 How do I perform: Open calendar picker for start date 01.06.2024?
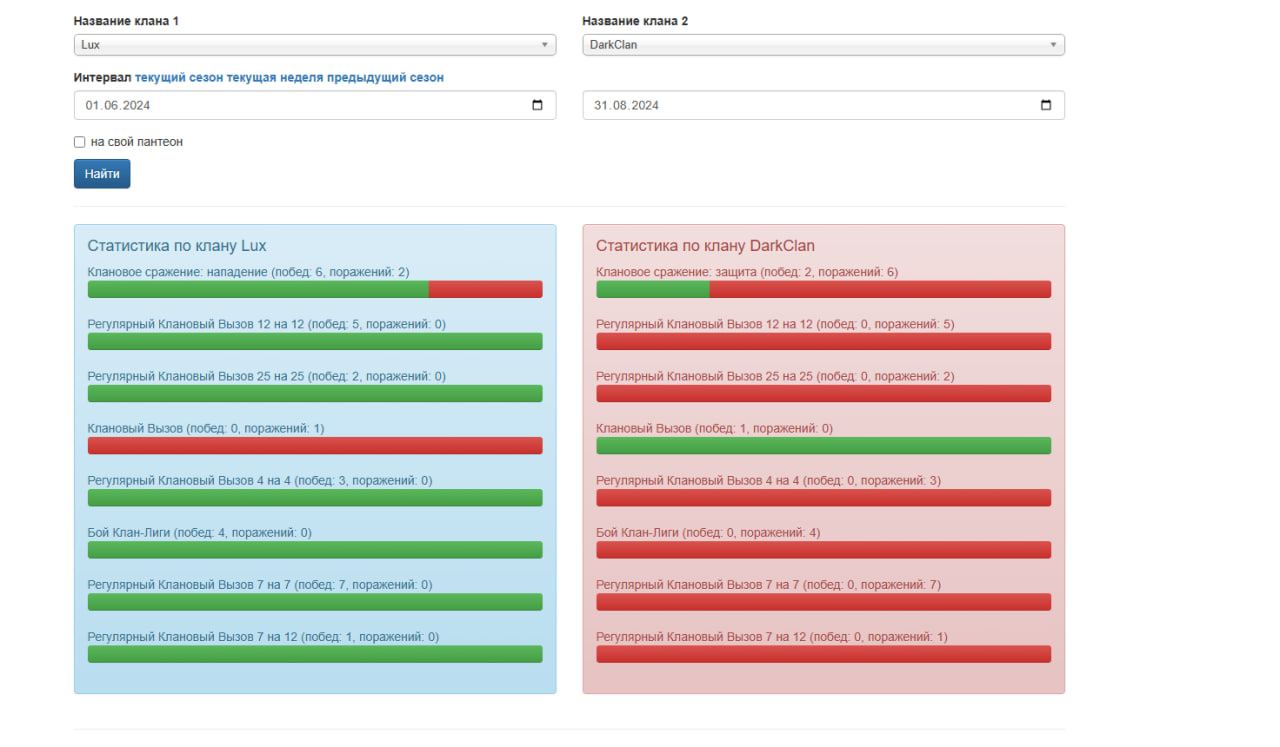click(x=537, y=105)
